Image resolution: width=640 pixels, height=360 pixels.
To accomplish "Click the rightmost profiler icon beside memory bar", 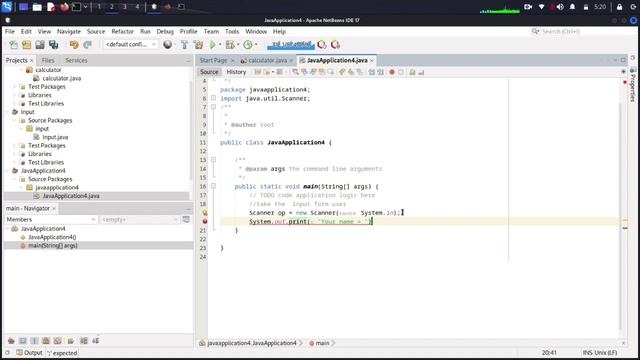I will click(x=336, y=44).
